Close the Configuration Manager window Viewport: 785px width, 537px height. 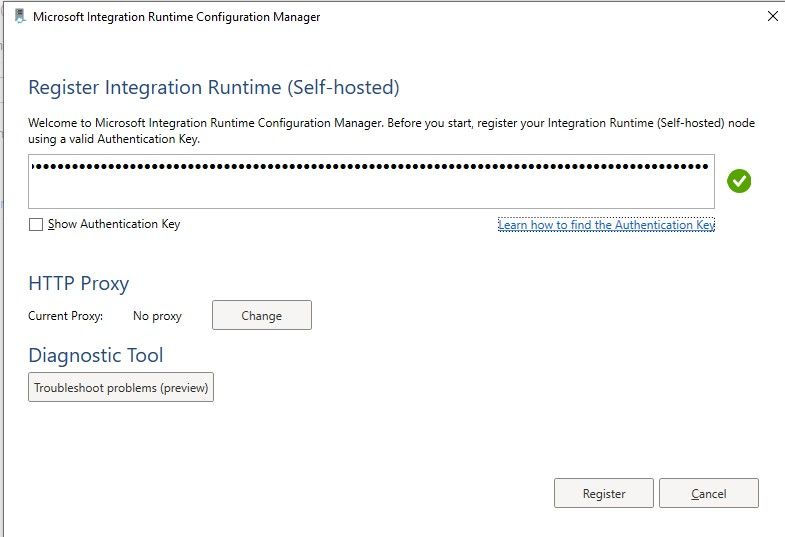(772, 17)
